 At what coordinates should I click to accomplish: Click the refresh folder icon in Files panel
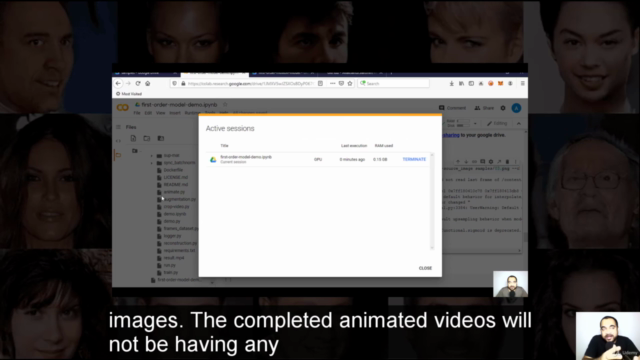pos(147,138)
